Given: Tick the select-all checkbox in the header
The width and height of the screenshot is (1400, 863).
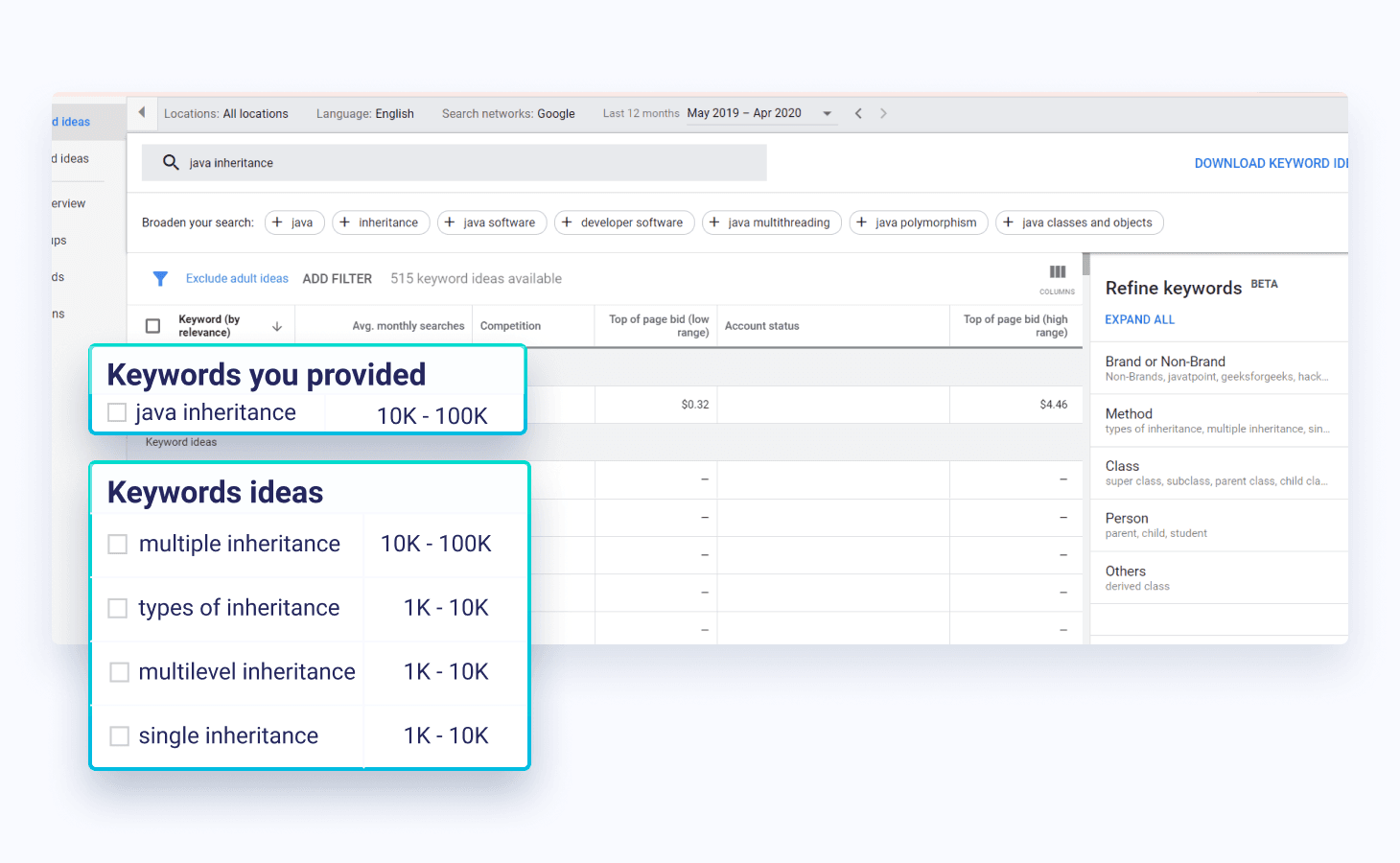Looking at the screenshot, I should (152, 325).
